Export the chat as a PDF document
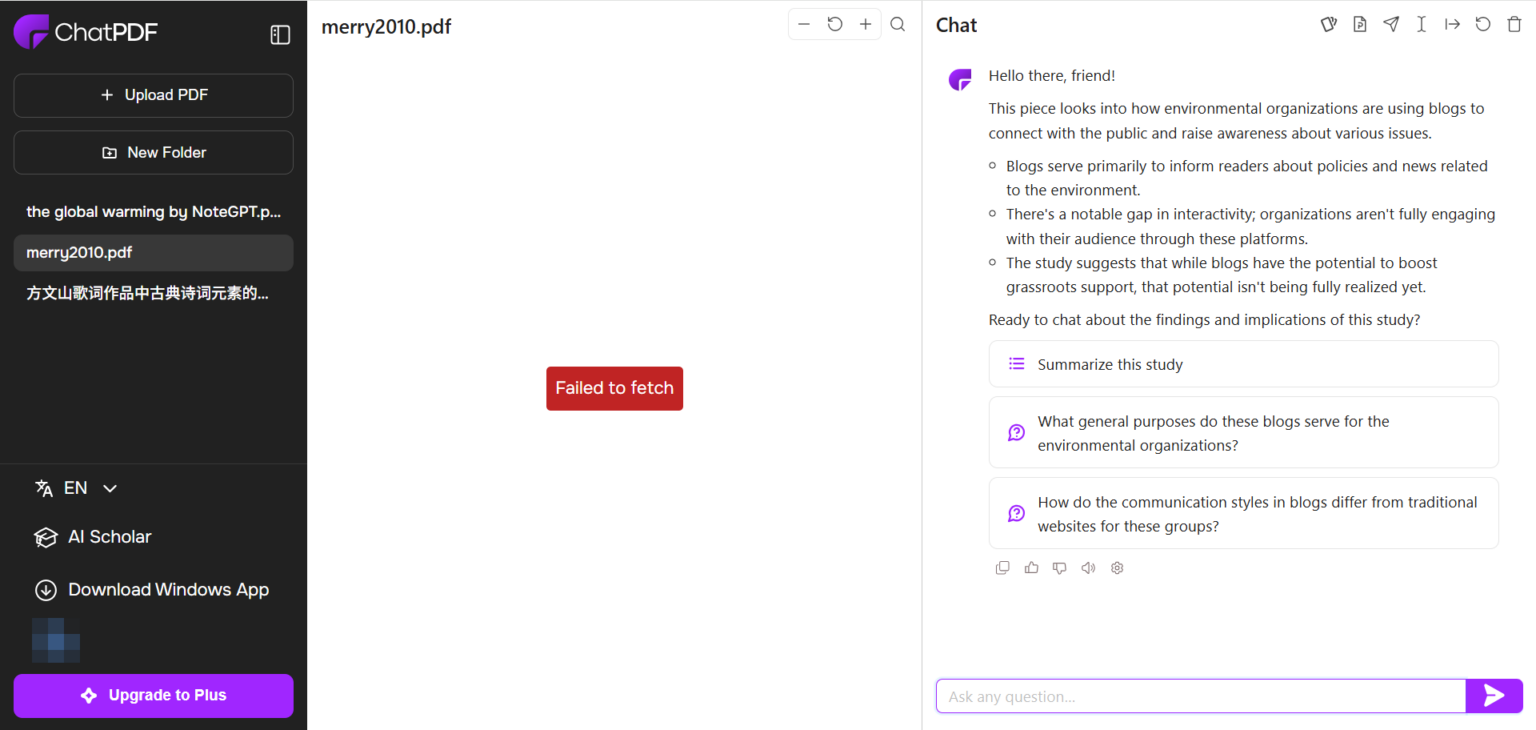This screenshot has width=1536, height=730. point(1359,23)
